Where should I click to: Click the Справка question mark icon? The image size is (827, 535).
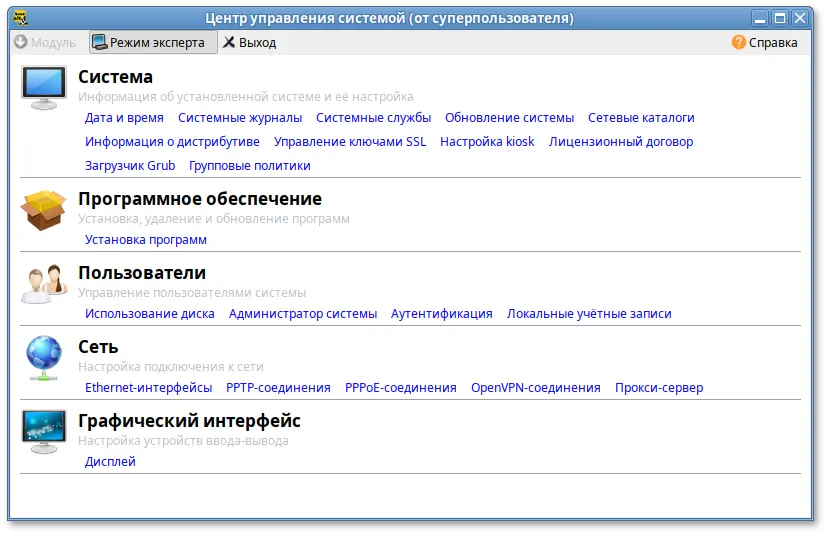tap(738, 42)
